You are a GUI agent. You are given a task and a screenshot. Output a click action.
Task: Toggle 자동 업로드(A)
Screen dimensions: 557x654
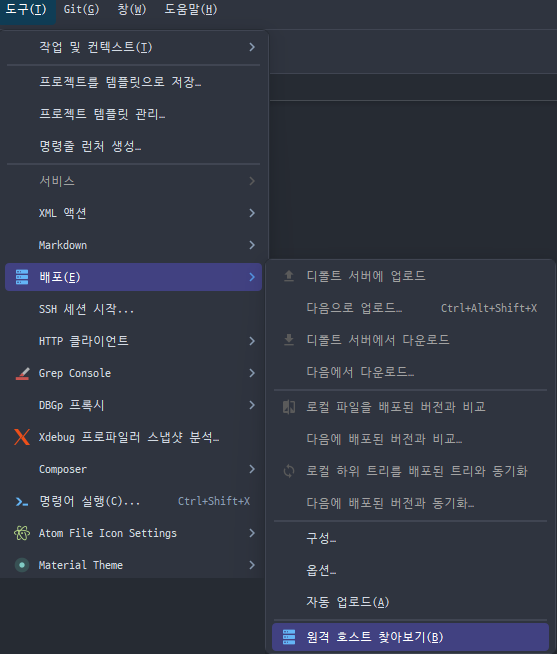(x=410, y=602)
